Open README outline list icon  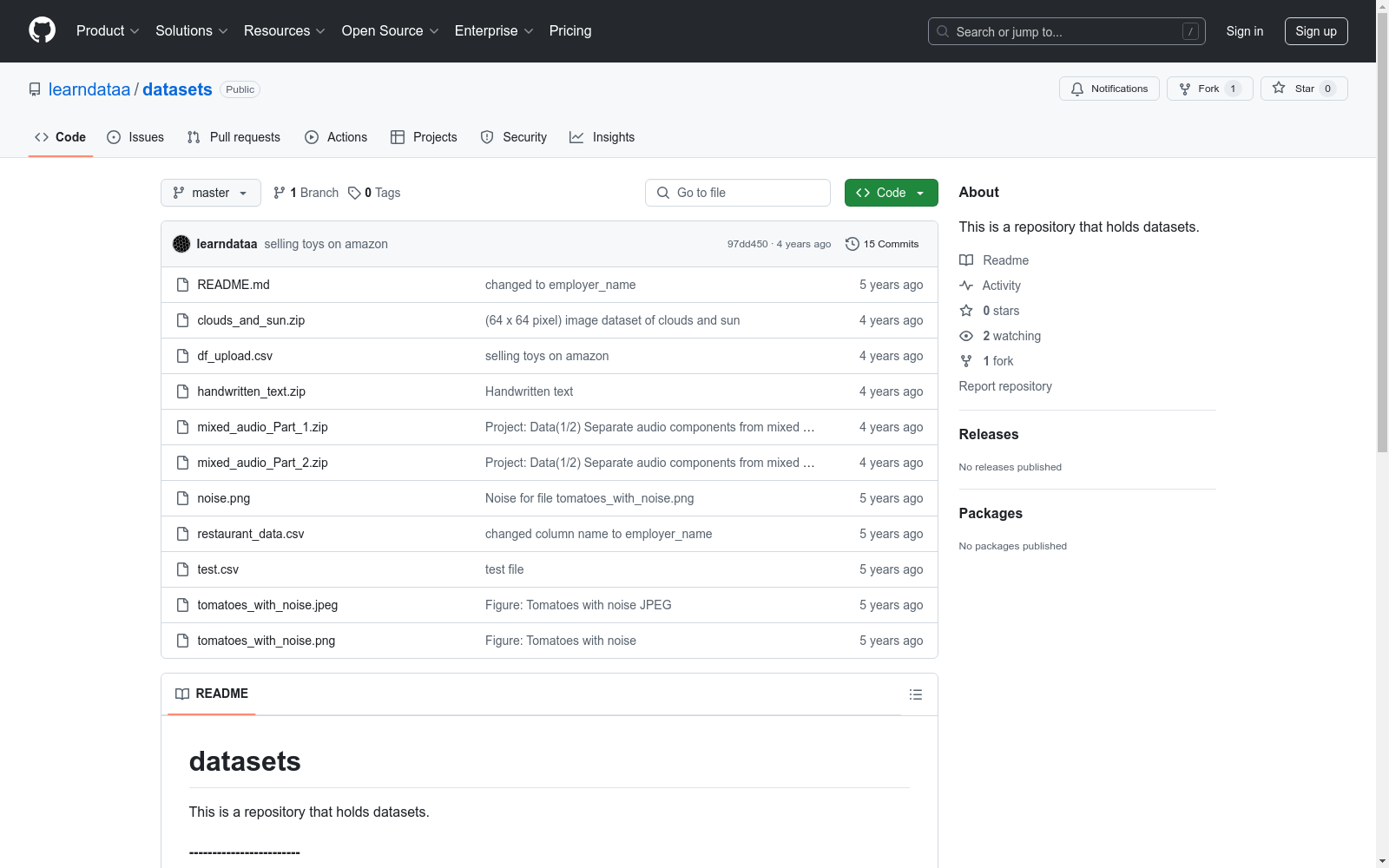pyautogui.click(x=916, y=694)
